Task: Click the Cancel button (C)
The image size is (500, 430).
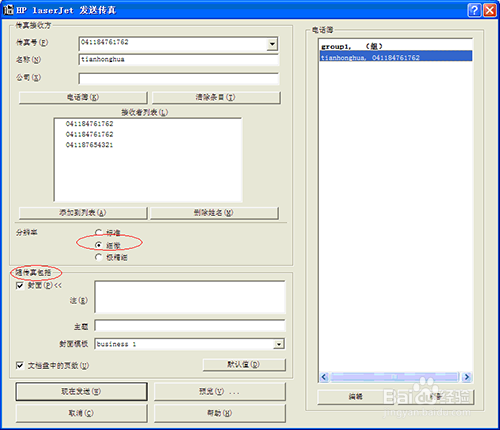Action: 81,413
